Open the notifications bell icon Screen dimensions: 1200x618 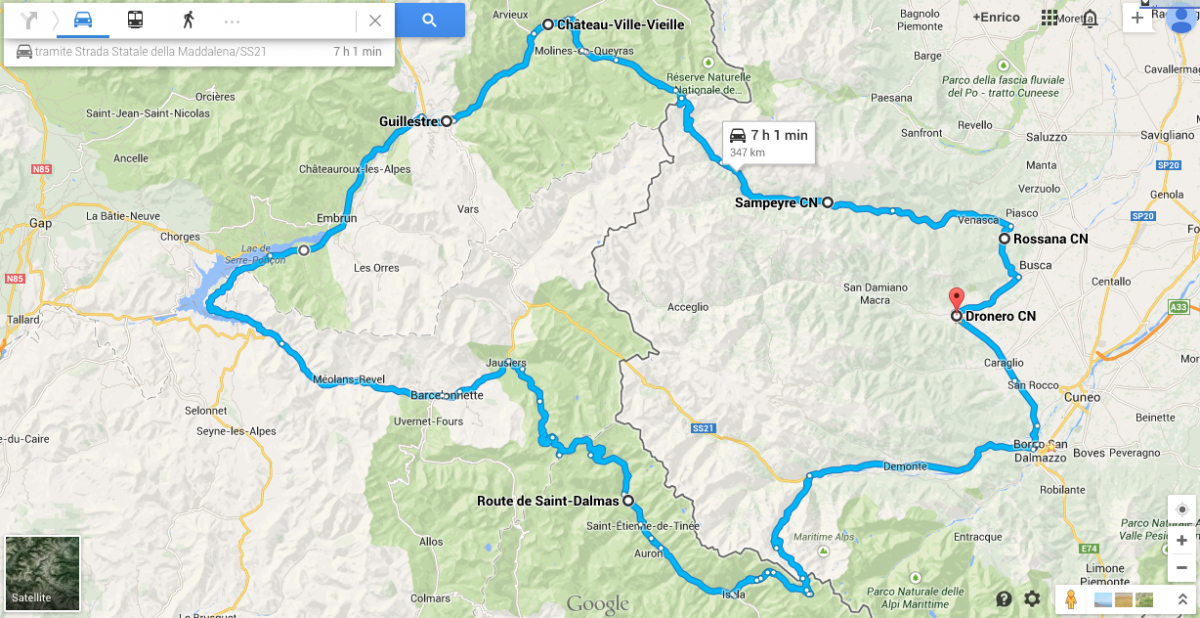(1090, 18)
